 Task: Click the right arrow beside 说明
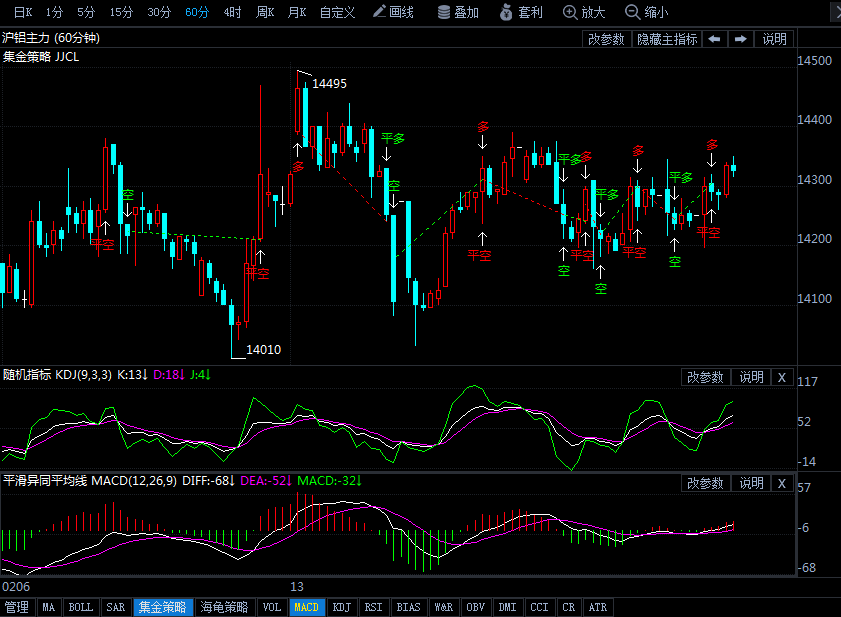(741, 39)
